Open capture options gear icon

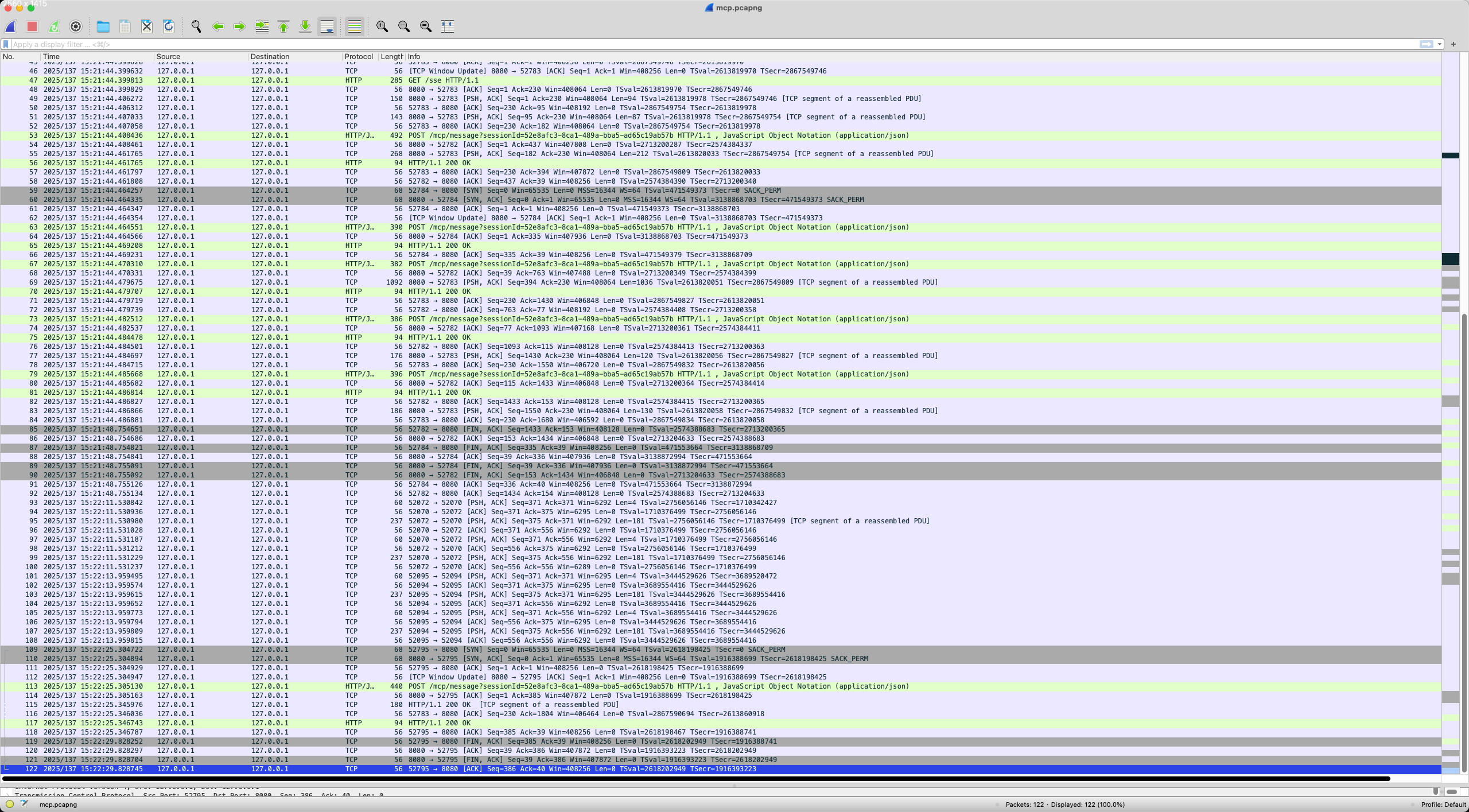76,26
